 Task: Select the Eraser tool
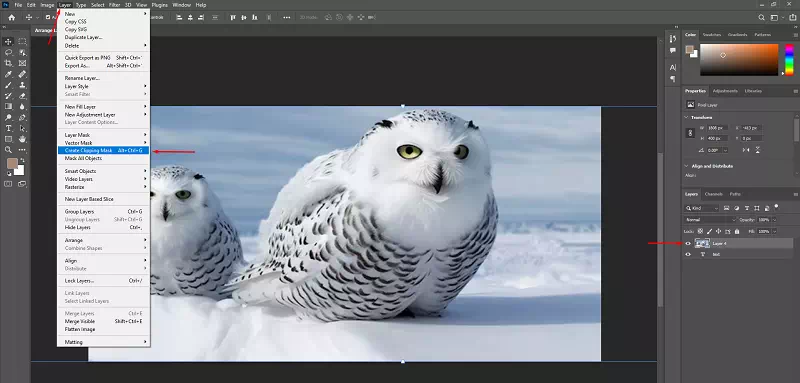22,95
